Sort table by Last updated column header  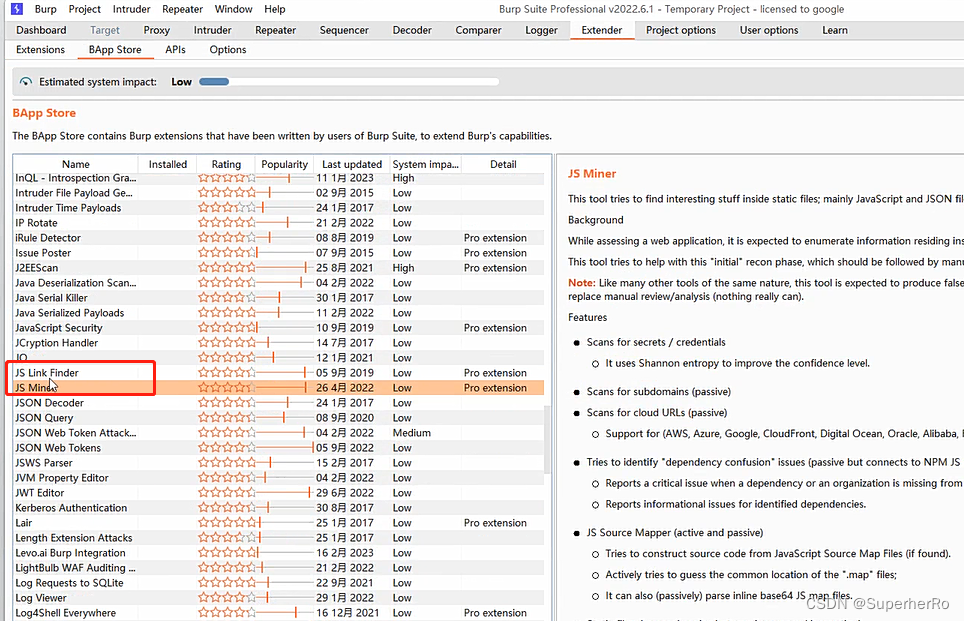coord(352,164)
